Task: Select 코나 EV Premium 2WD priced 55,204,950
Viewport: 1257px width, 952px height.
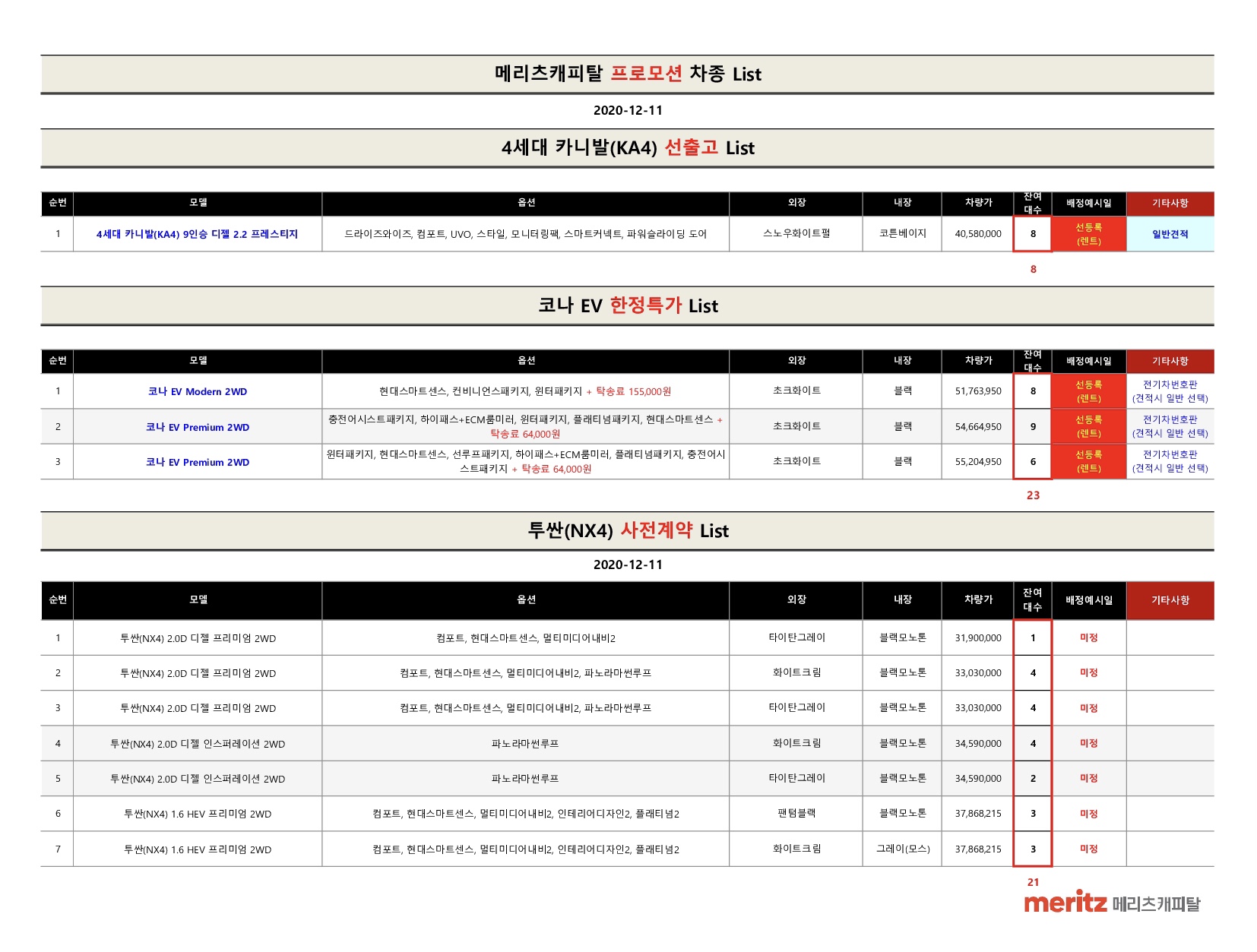Action: coord(197,462)
